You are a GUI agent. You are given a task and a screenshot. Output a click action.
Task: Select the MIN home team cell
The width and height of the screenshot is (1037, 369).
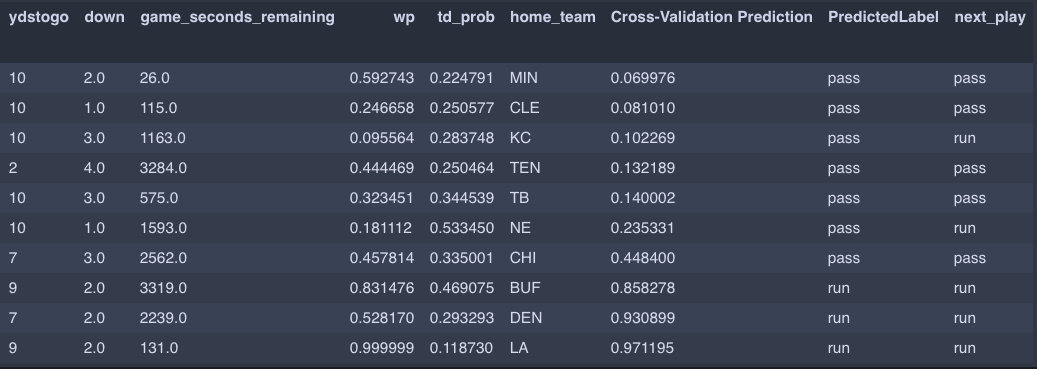click(524, 78)
